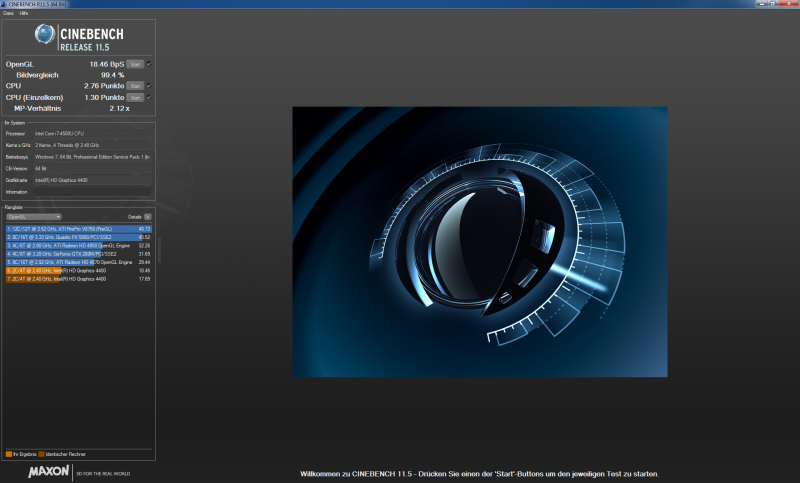Open the Hilfe menu
Image resolution: width=800 pixels, height=483 pixels.
point(24,13)
